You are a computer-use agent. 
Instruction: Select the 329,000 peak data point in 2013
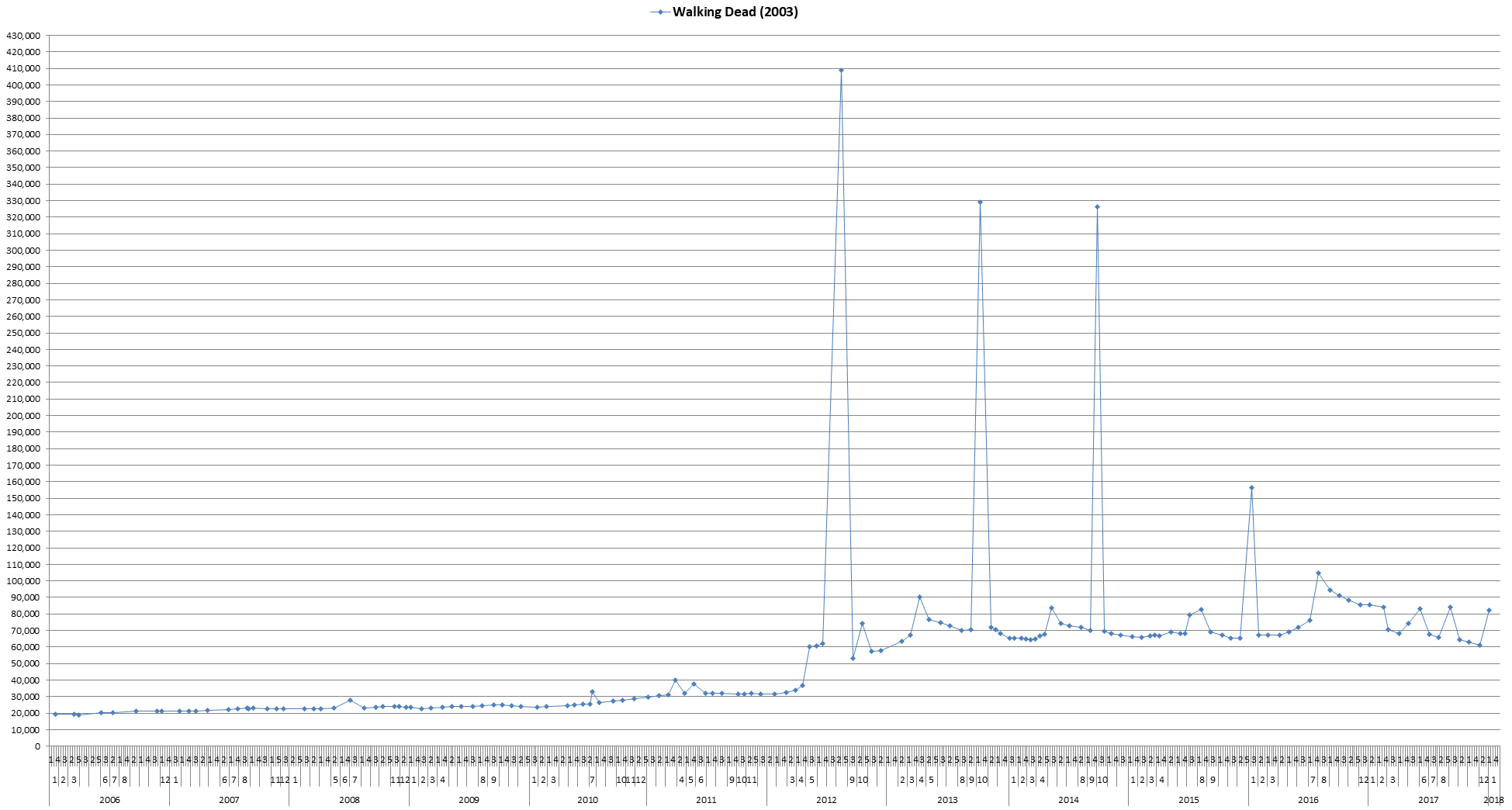[980, 202]
